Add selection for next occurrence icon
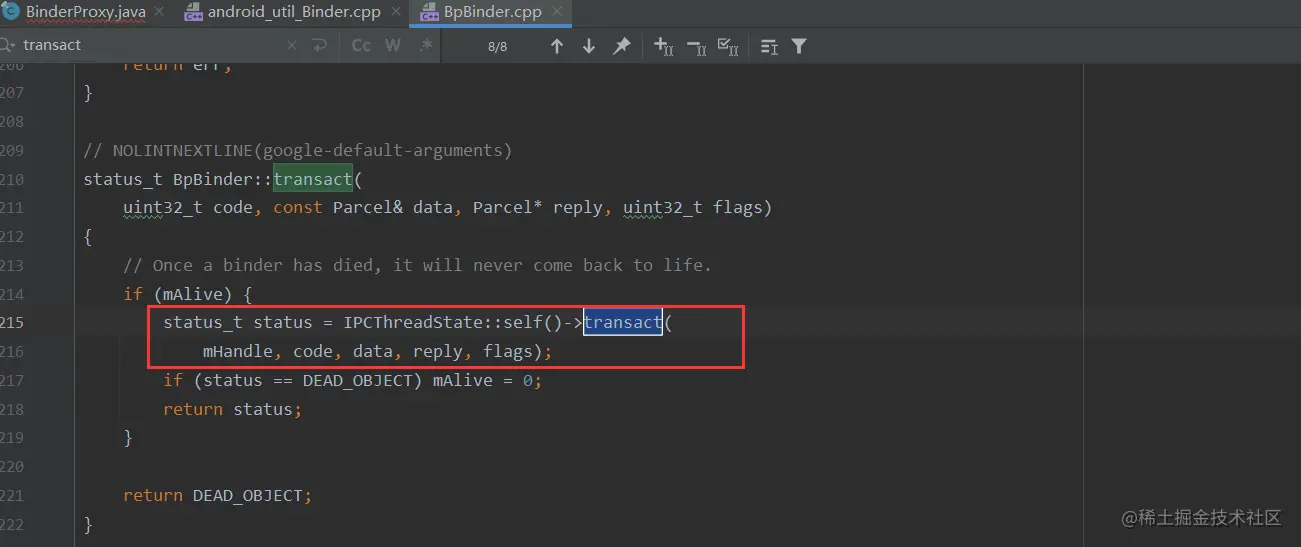This screenshot has width=1301, height=547. 663,46
